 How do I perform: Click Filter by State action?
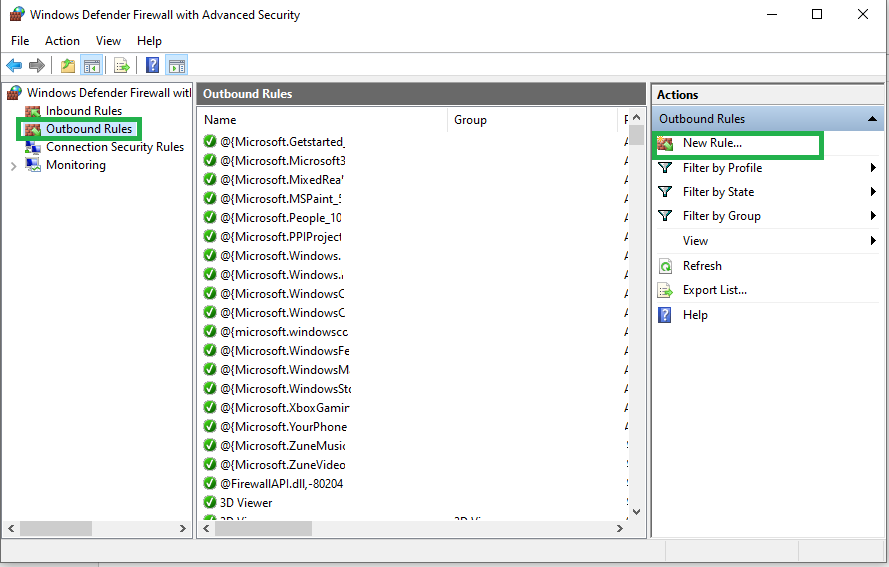(718, 192)
